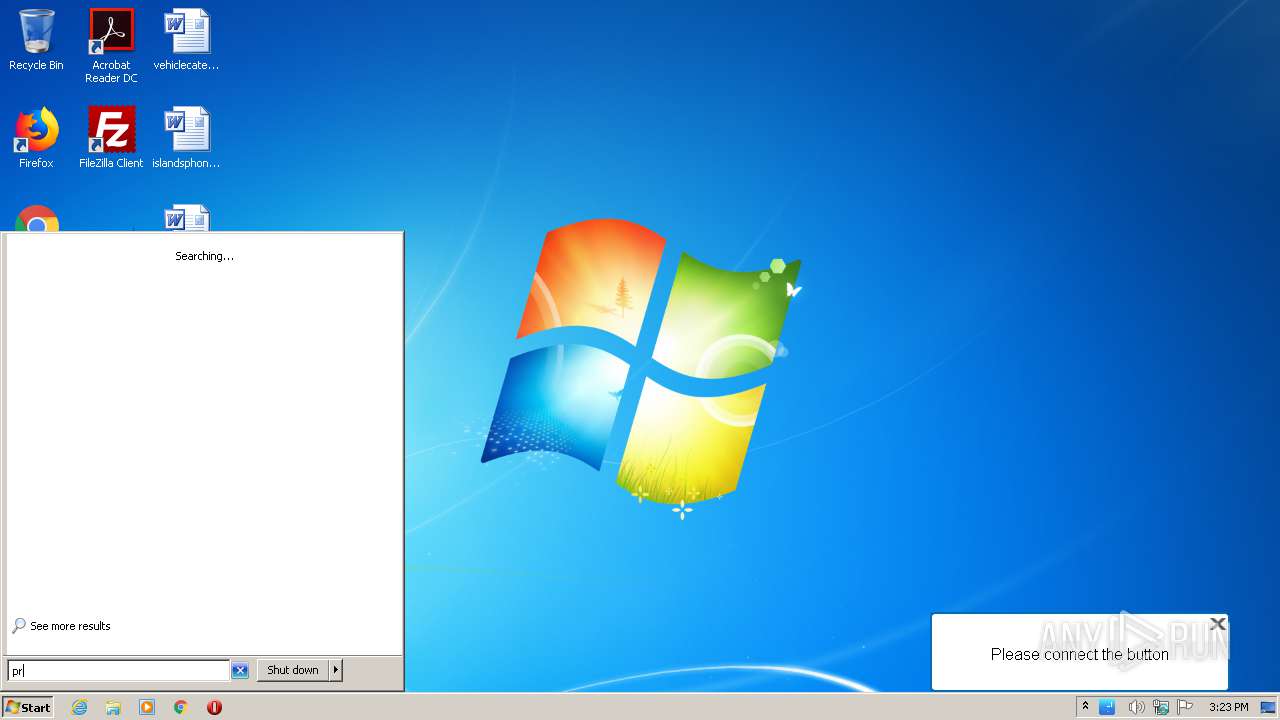The height and width of the screenshot is (720, 1280).
Task: Open the network status tray icon
Action: 1161,707
